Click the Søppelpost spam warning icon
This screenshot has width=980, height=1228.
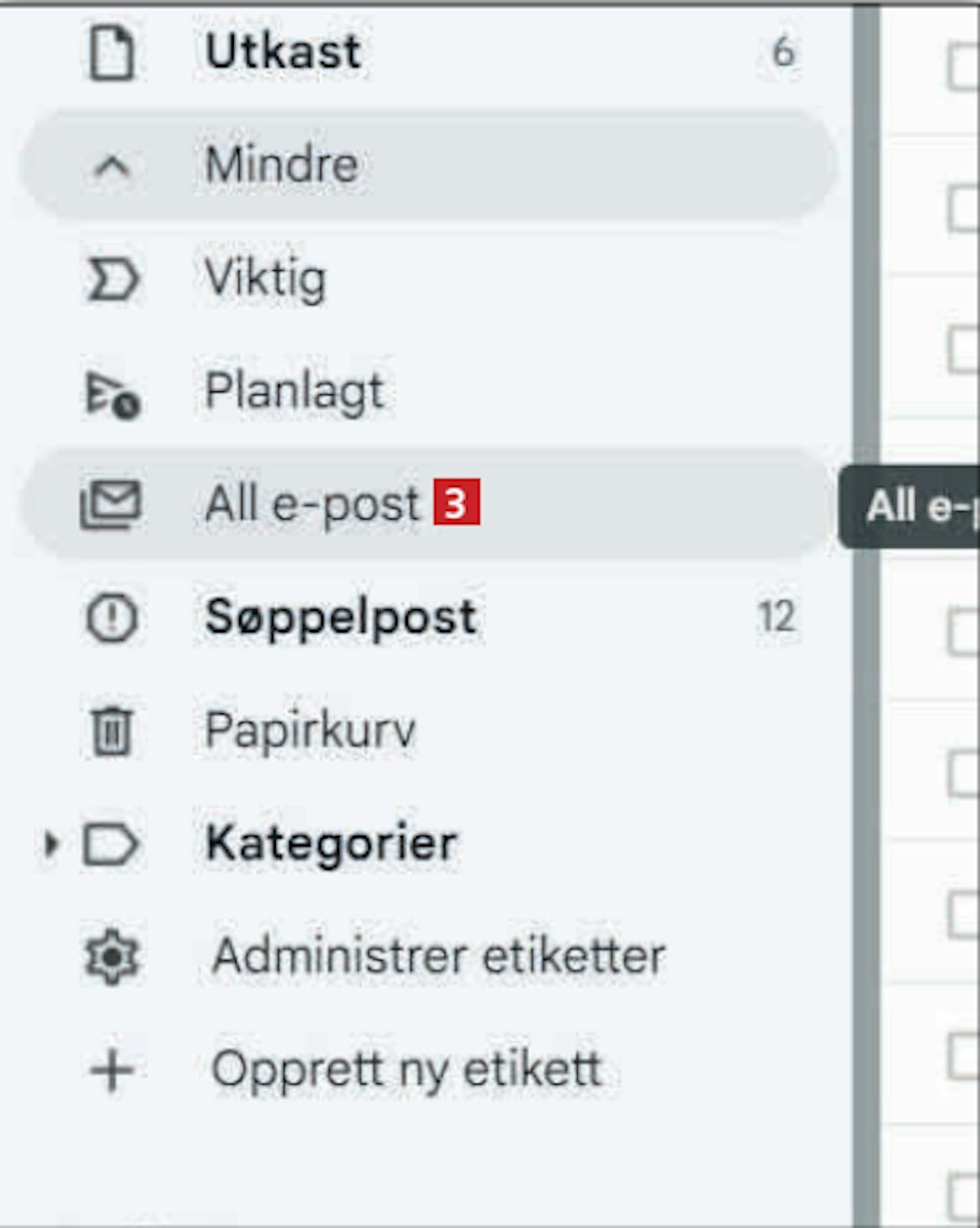point(112,617)
